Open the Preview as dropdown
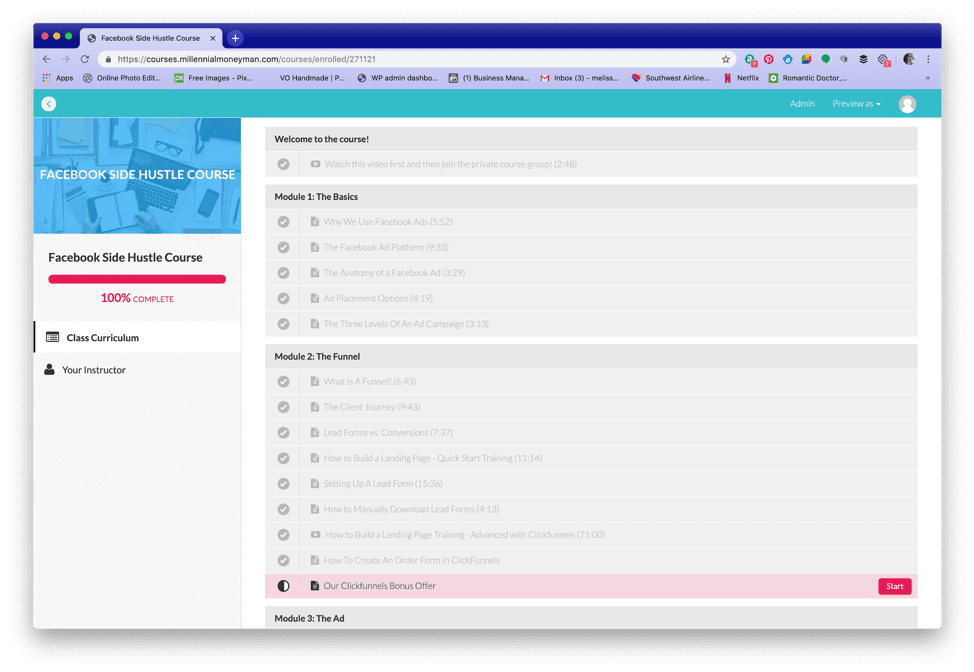The height and width of the screenshot is (672, 974). coord(856,104)
